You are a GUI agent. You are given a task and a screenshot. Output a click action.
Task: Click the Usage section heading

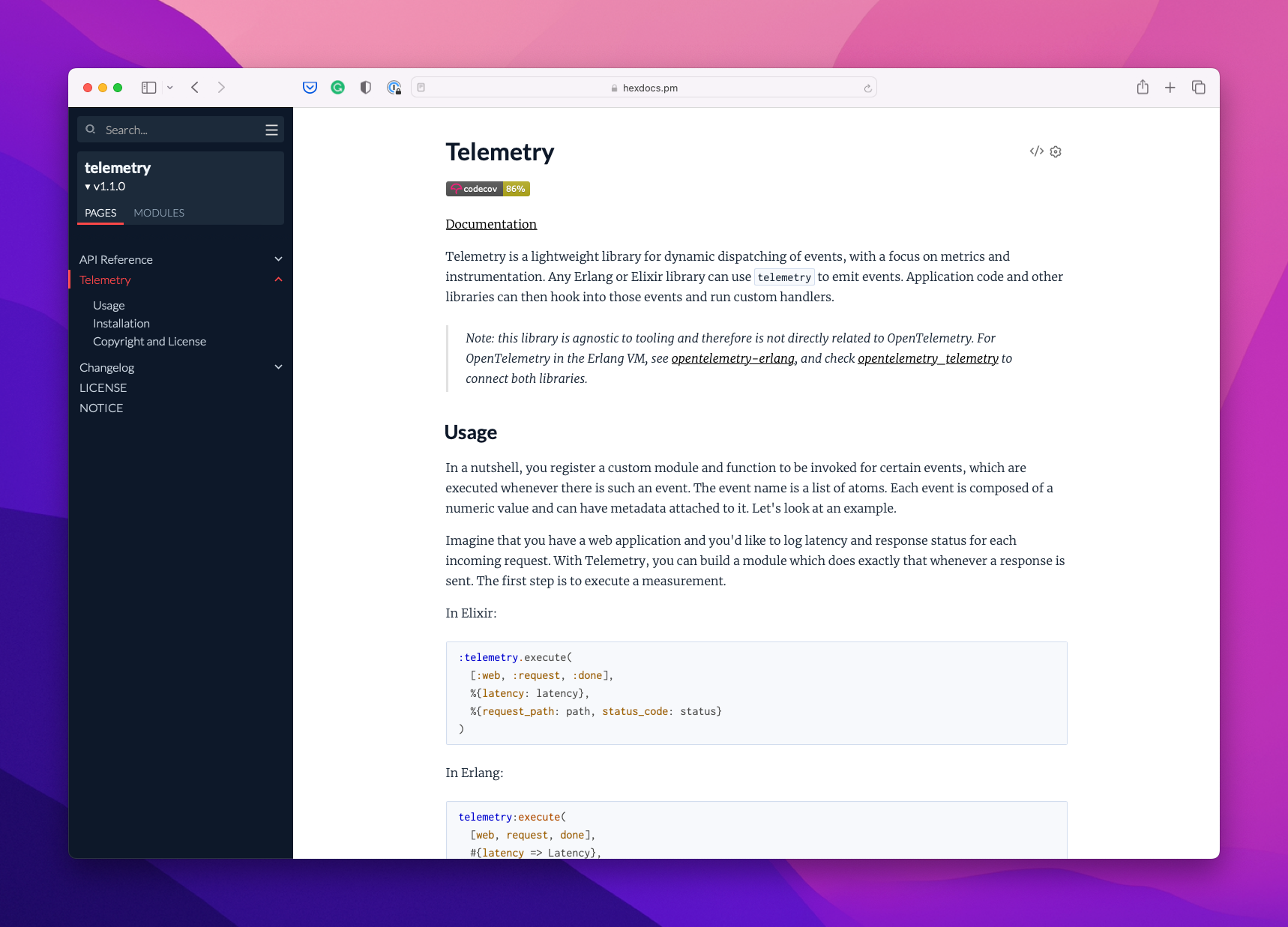[x=471, y=432]
